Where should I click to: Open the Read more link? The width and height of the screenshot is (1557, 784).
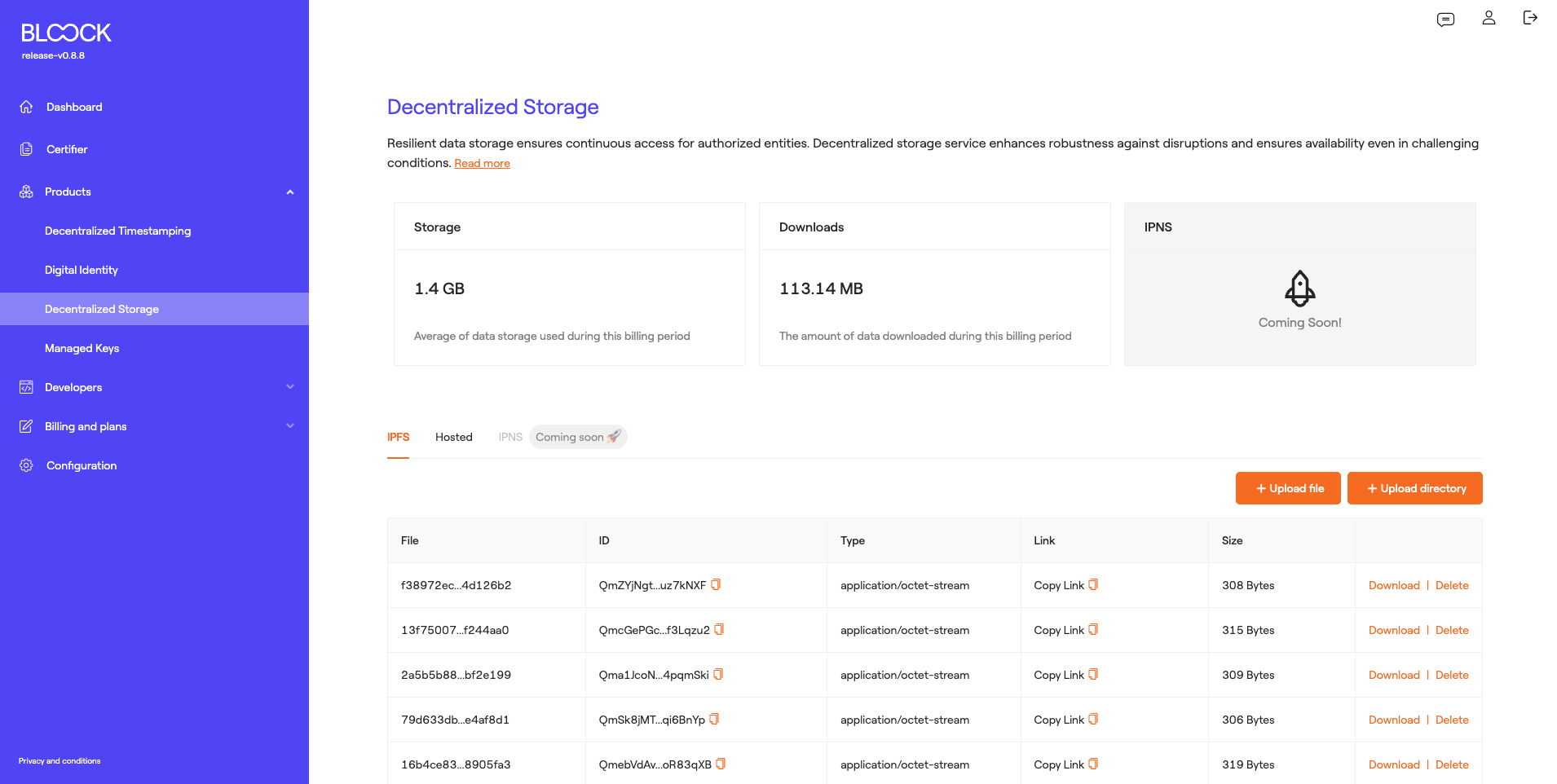click(482, 163)
